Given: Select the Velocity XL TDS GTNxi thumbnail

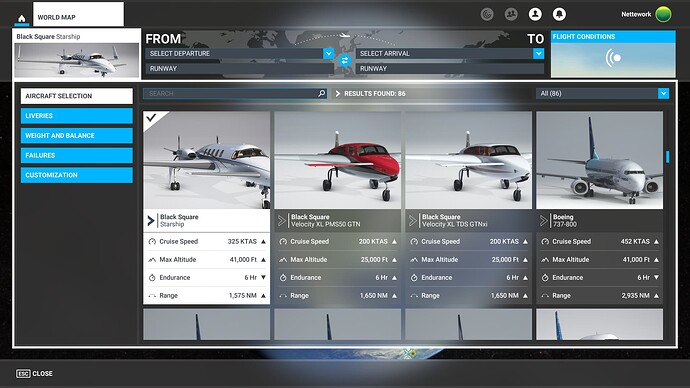Looking at the screenshot, I should point(469,160).
